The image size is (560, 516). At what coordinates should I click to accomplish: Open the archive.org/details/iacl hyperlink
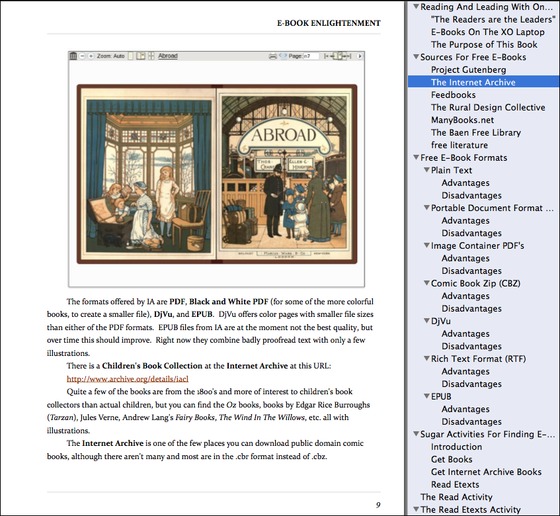click(x=128, y=379)
